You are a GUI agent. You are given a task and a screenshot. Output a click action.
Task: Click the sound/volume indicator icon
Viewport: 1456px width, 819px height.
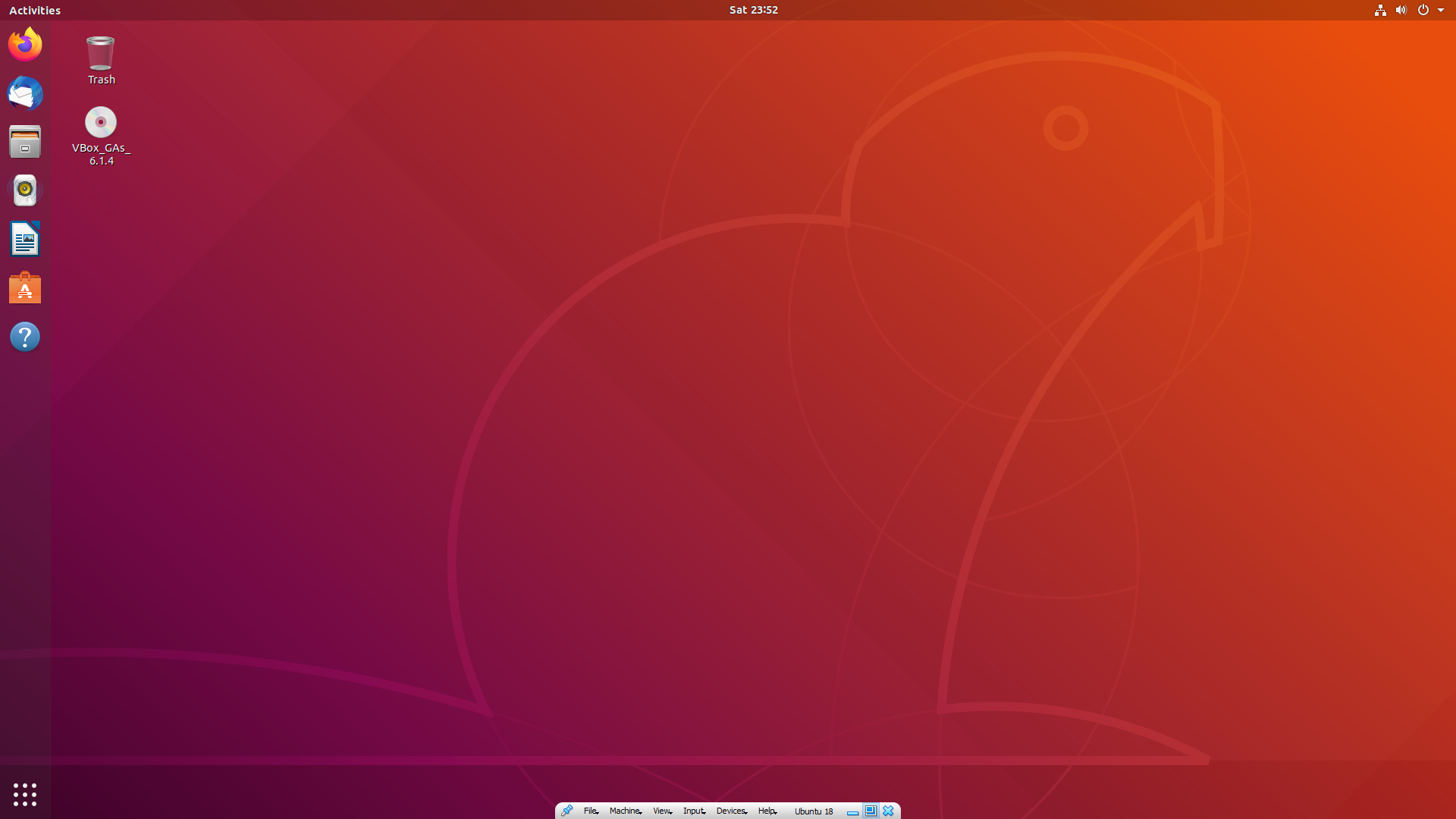(1401, 10)
